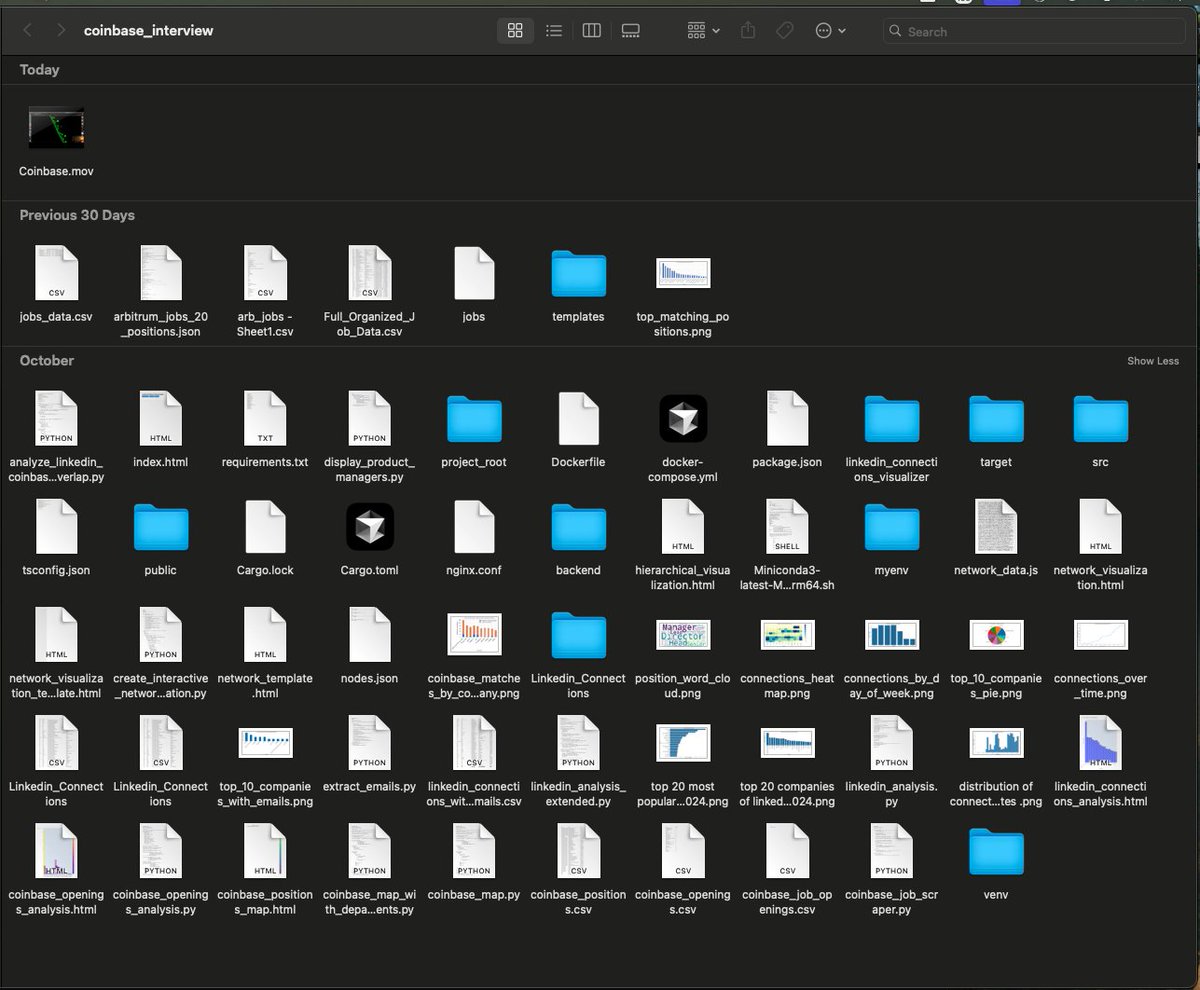This screenshot has height=990, width=1200.
Task: Go forward with the Finder forward arrow
Action: pyautogui.click(x=61, y=31)
